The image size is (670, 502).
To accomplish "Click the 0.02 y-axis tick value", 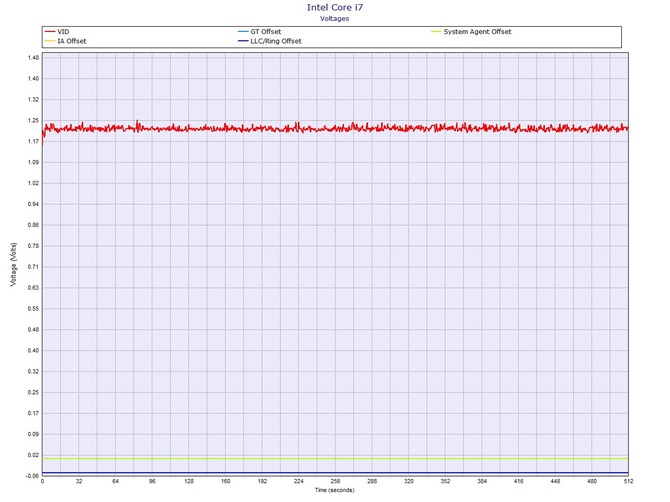I will [33, 455].
